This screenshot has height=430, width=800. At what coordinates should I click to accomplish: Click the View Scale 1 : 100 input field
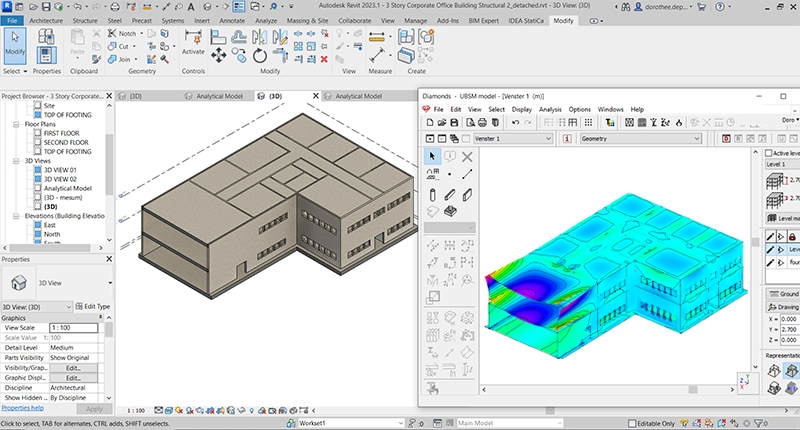click(73, 328)
